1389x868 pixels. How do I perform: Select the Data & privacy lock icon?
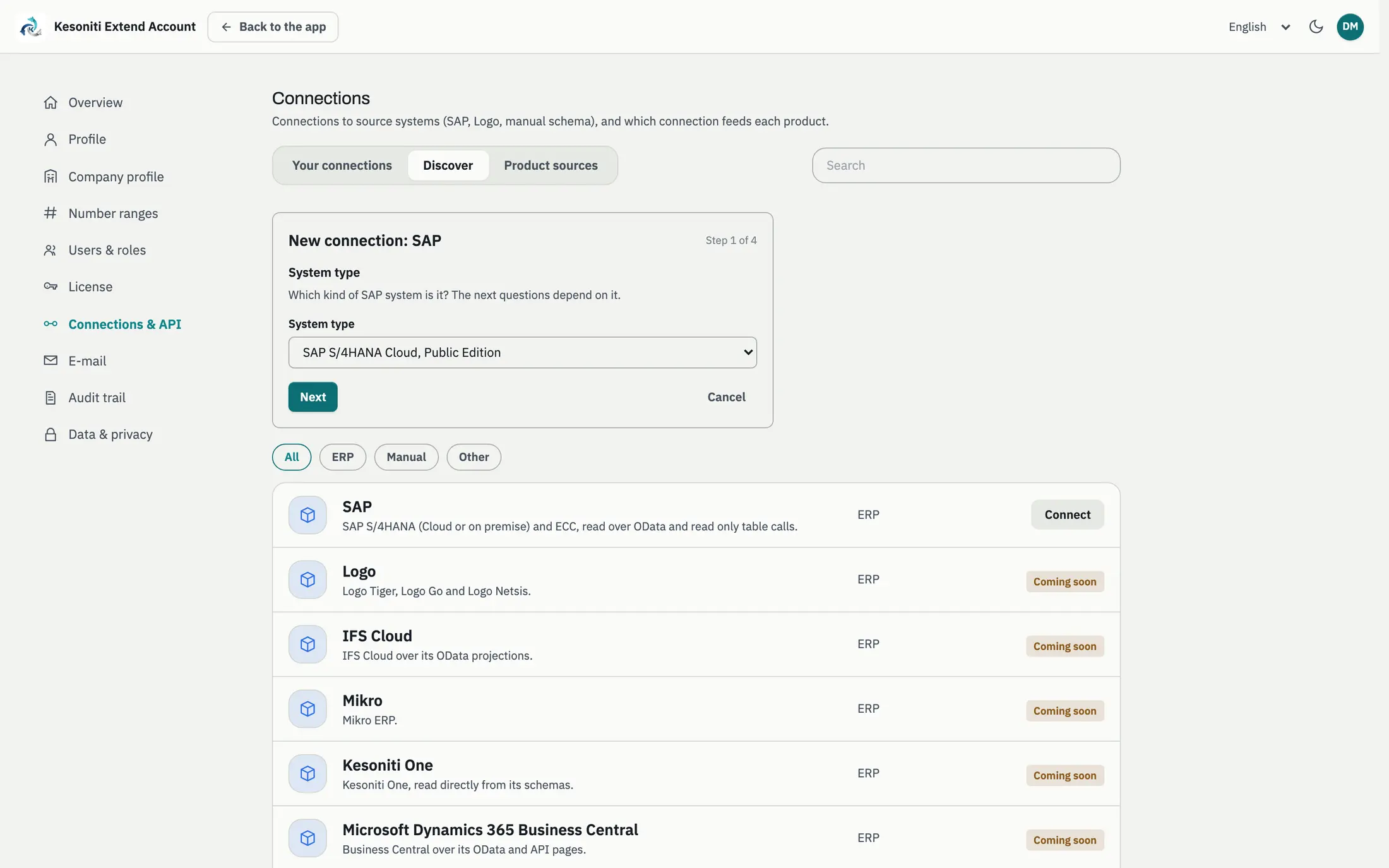click(51, 434)
